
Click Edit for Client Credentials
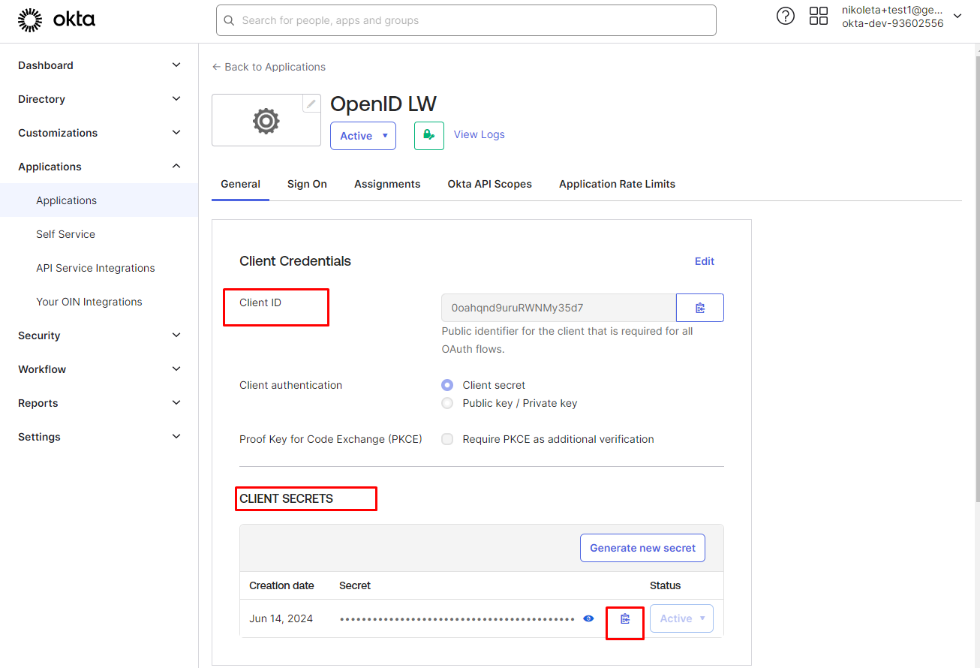704,261
